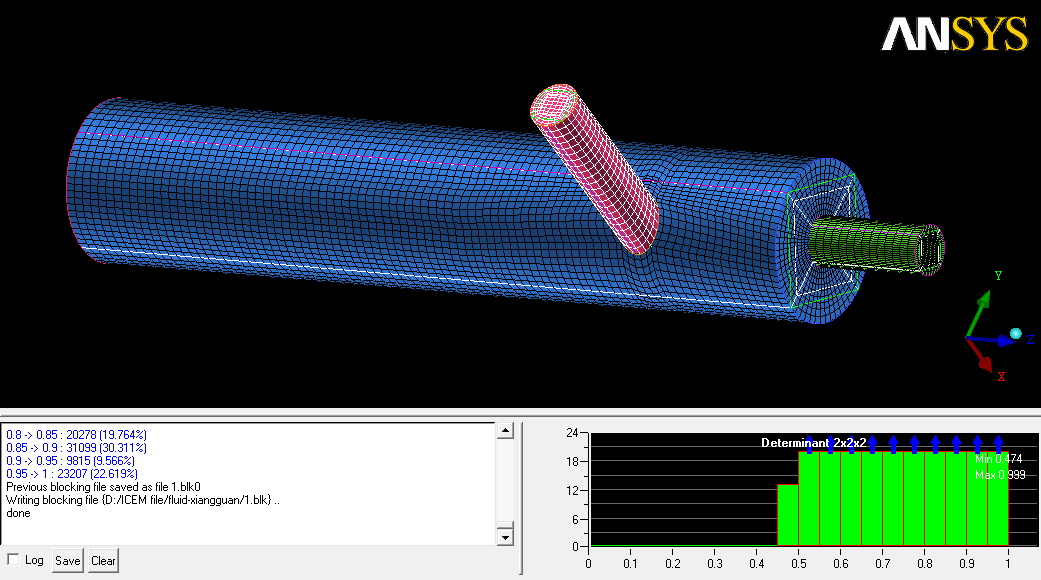1041x580 pixels.
Task: Click the Save button in message panel
Action: [x=68, y=561]
